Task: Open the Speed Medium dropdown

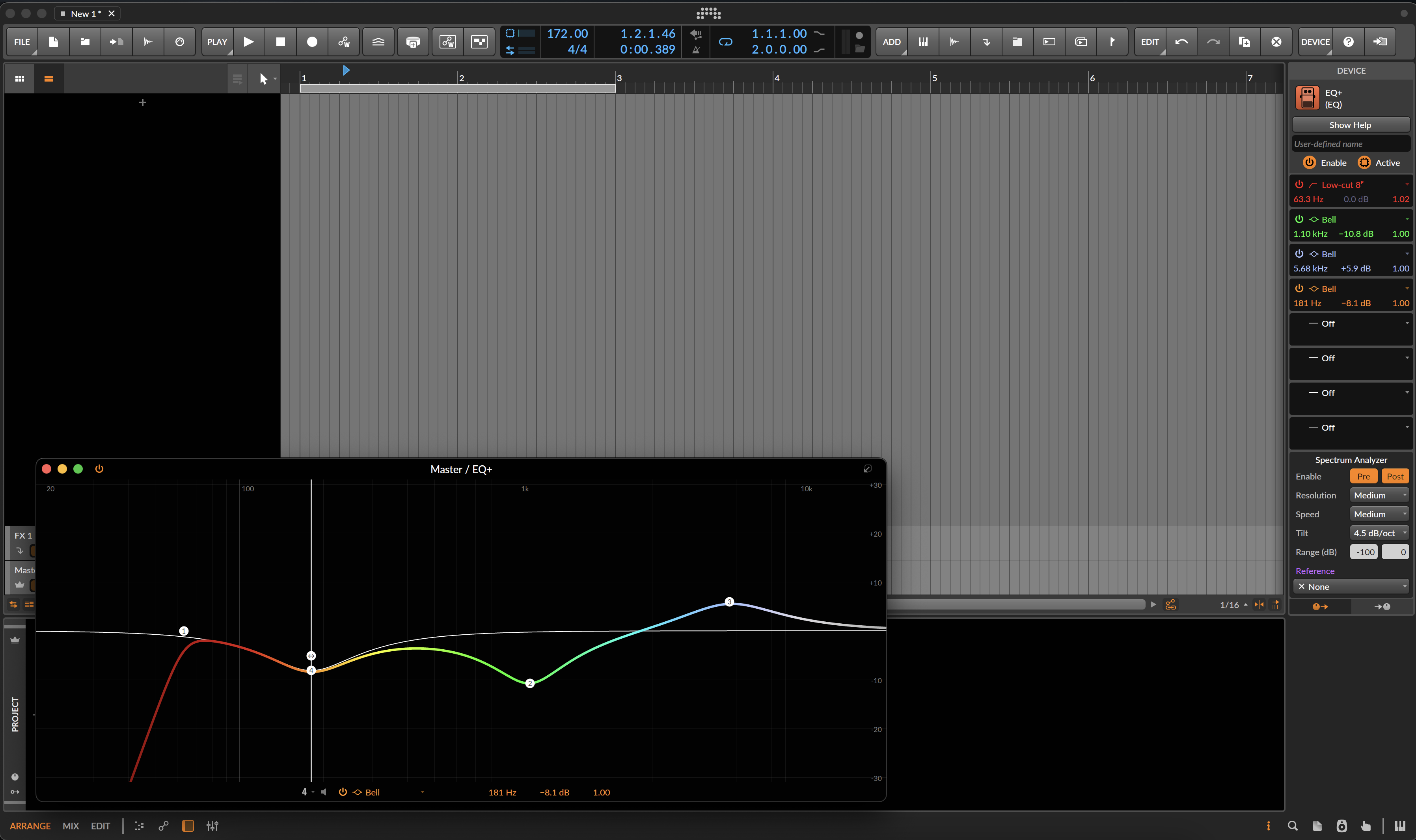Action: (x=1379, y=514)
